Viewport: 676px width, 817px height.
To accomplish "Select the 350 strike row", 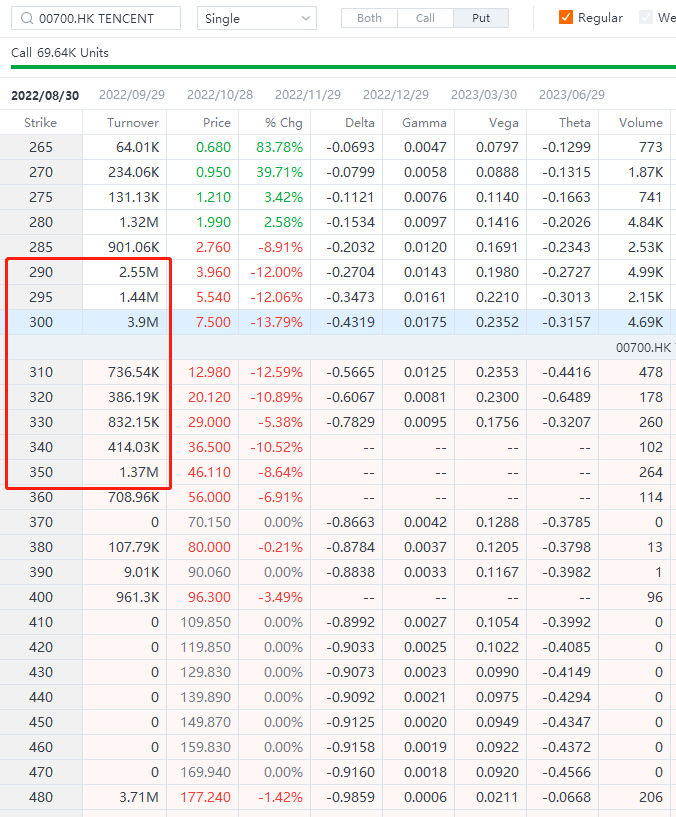I will click(x=338, y=473).
